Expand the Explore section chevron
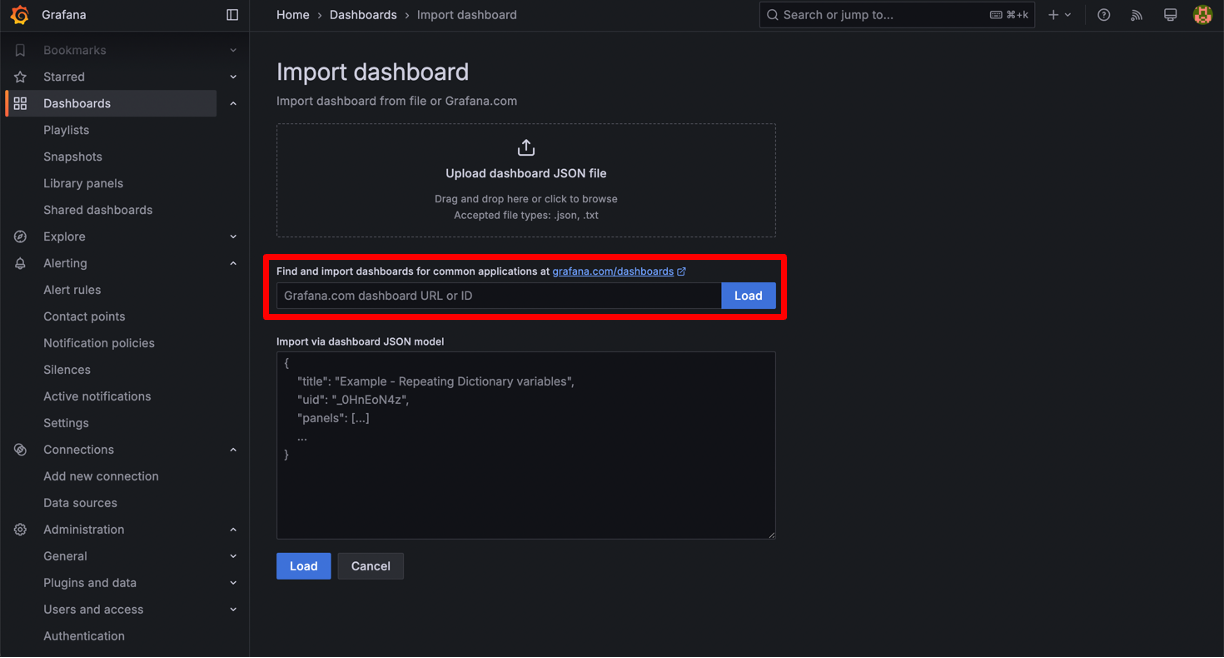 [233, 237]
